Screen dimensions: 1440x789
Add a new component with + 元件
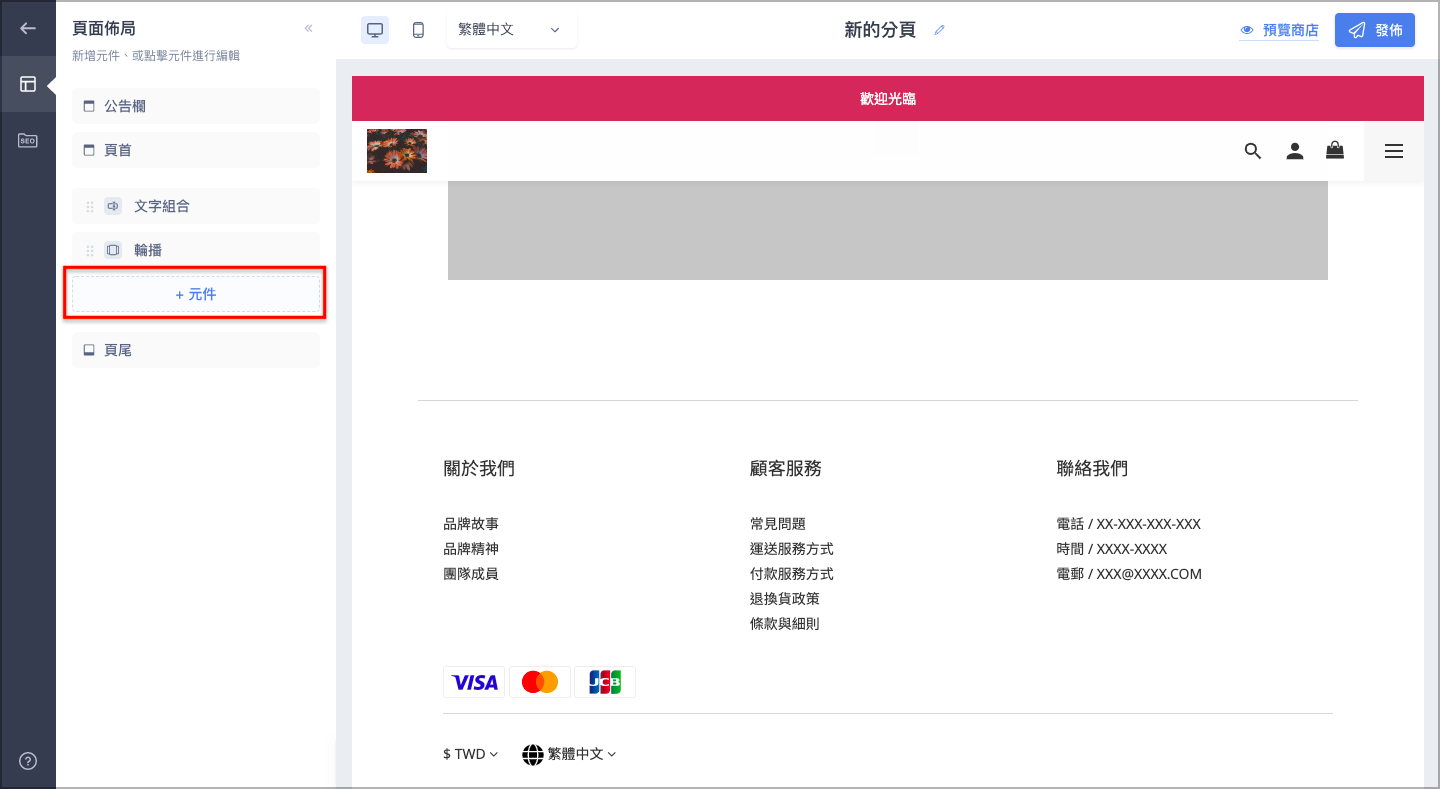pyautogui.click(x=196, y=294)
